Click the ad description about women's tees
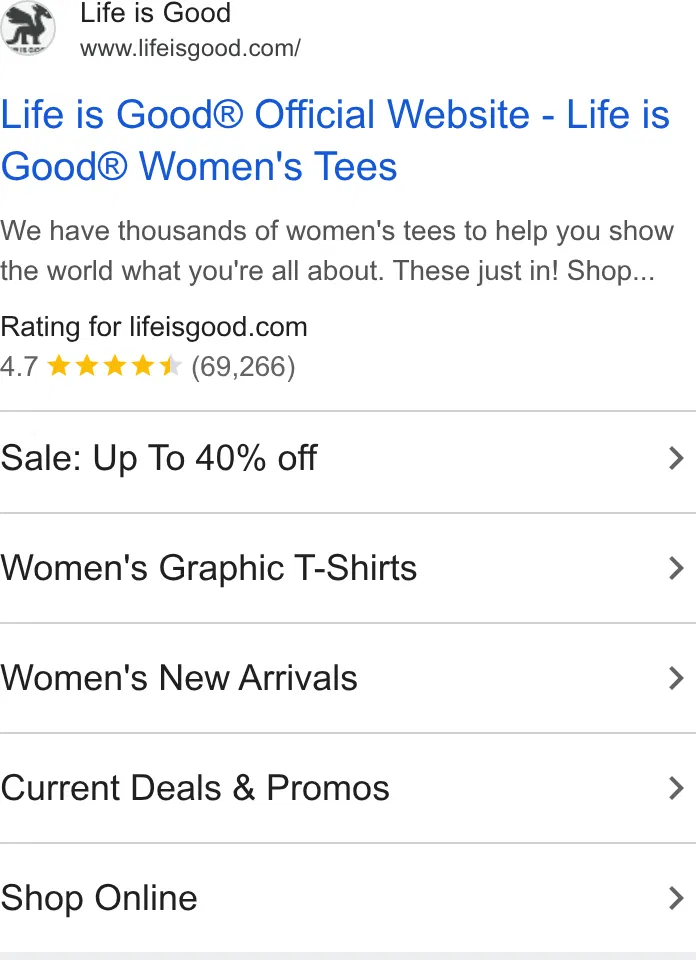 click(x=337, y=251)
